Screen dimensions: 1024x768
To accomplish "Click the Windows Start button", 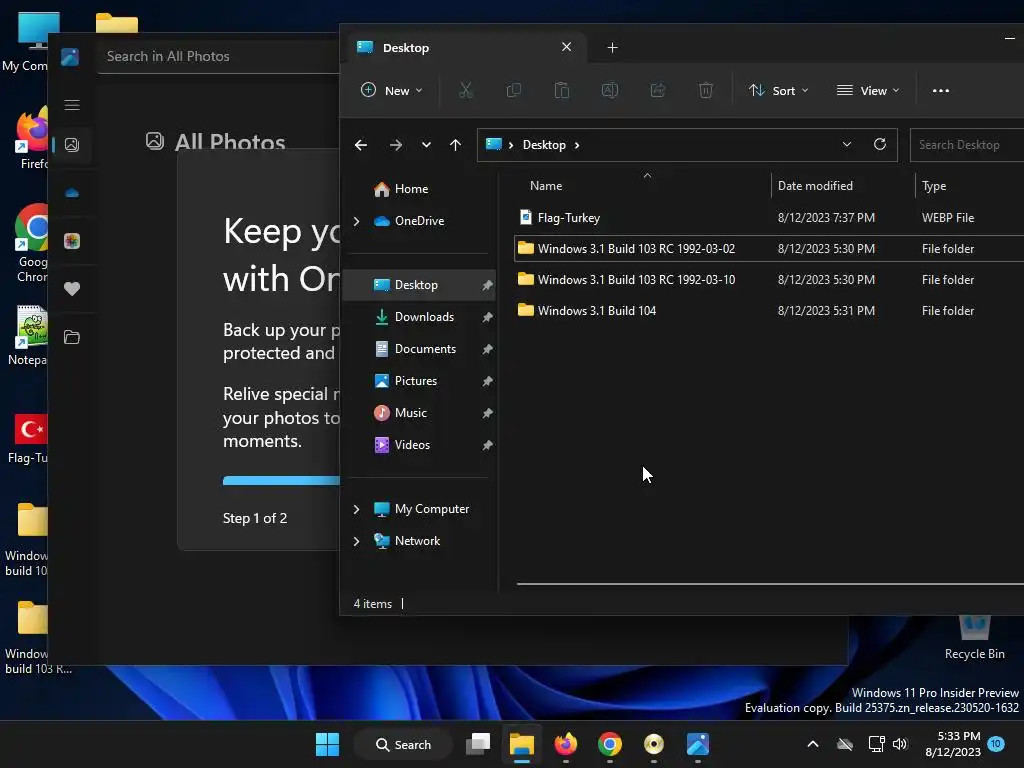I will [x=327, y=744].
